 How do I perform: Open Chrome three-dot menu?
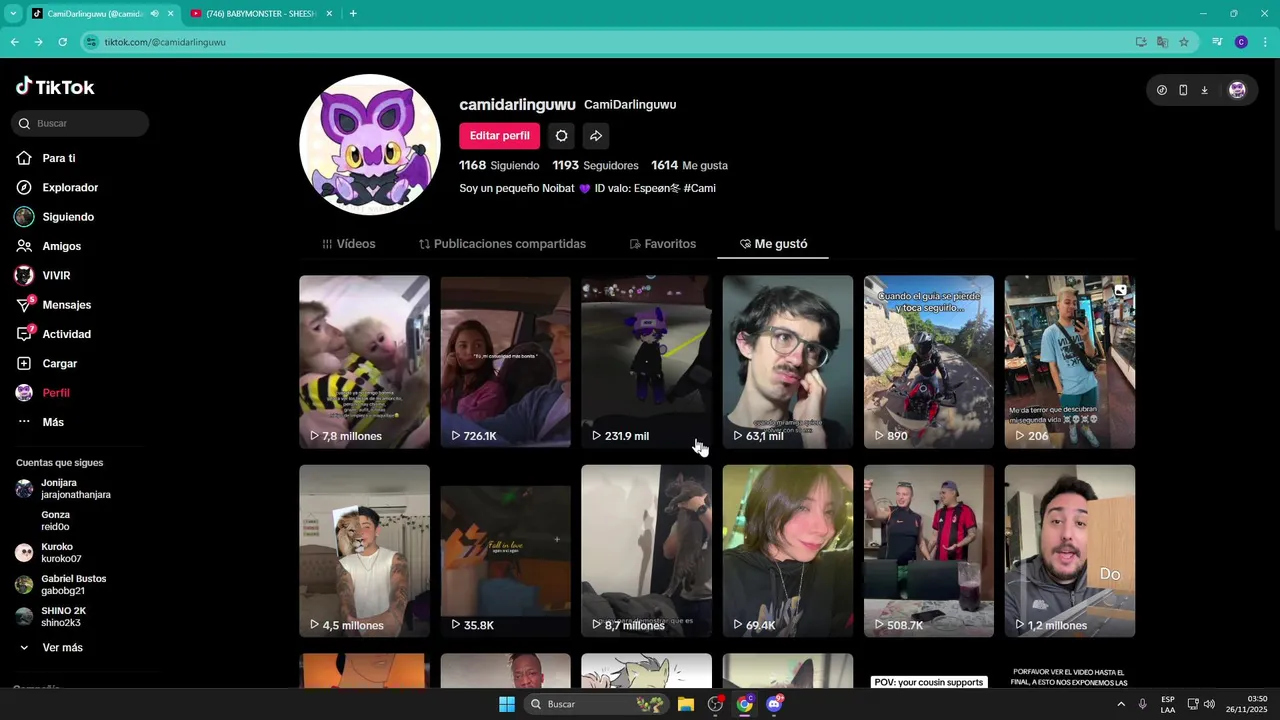(x=1265, y=42)
